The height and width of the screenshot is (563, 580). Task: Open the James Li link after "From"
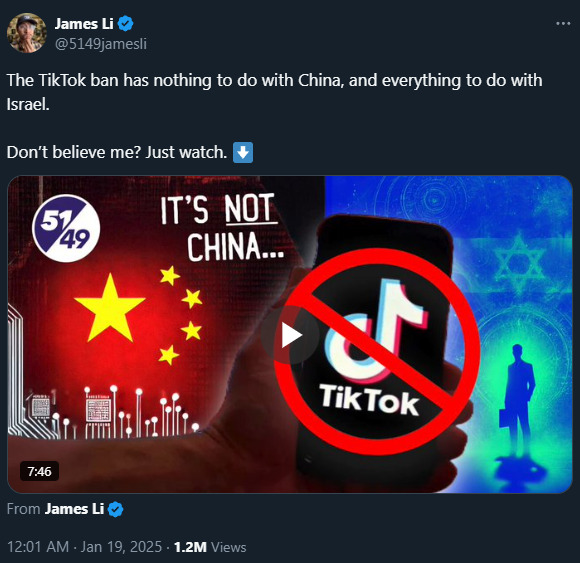(74, 509)
